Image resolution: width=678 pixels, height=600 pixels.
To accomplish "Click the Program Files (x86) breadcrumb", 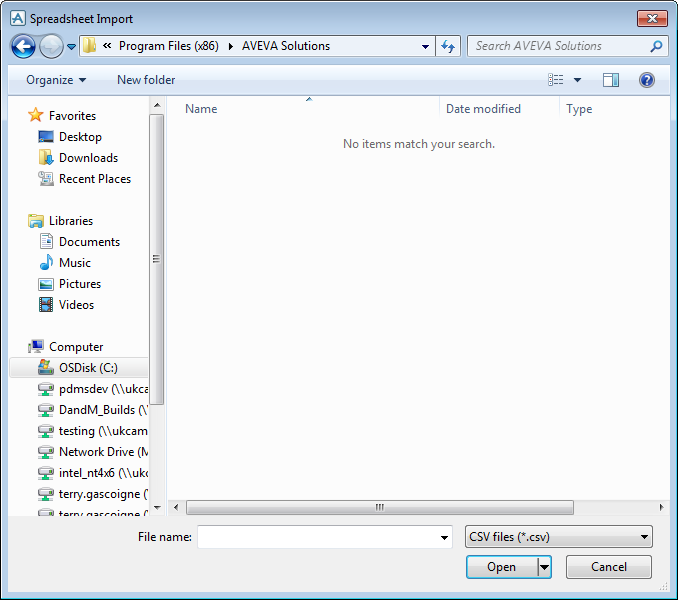I will [169, 46].
